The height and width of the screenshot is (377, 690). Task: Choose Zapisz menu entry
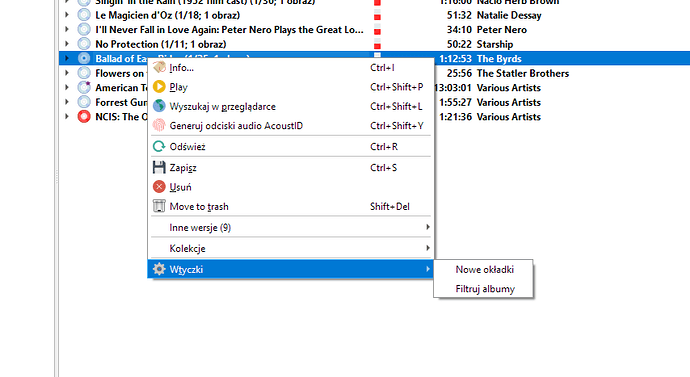point(291,168)
